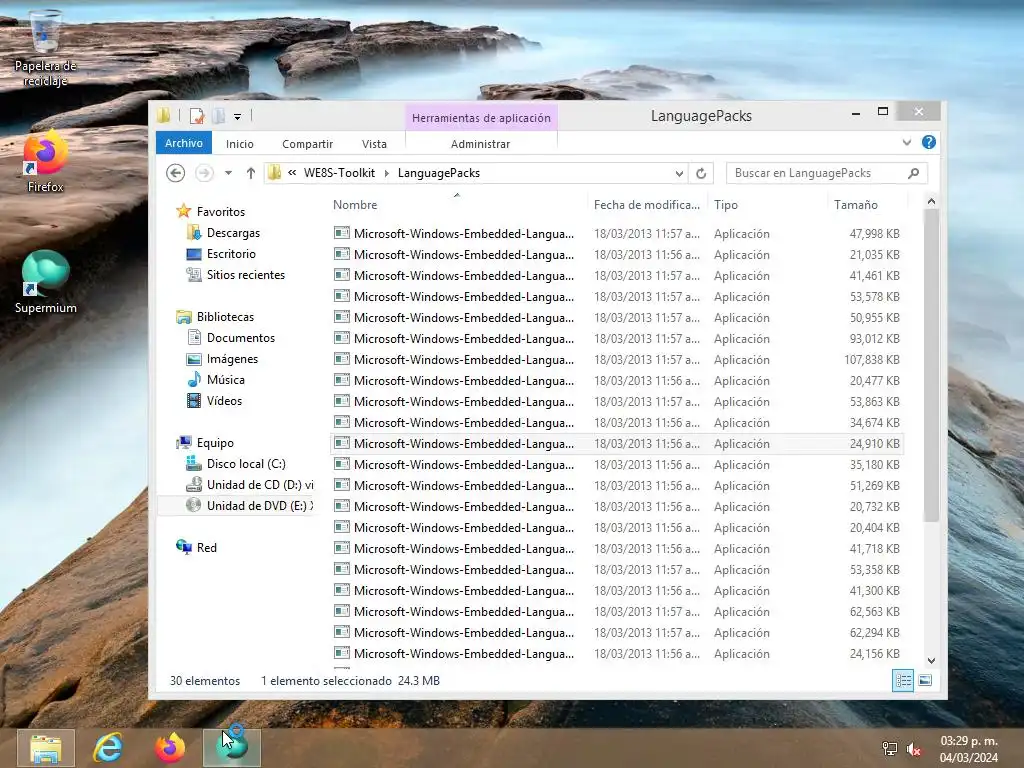
Task: Open the Documentos library
Action: click(x=240, y=338)
